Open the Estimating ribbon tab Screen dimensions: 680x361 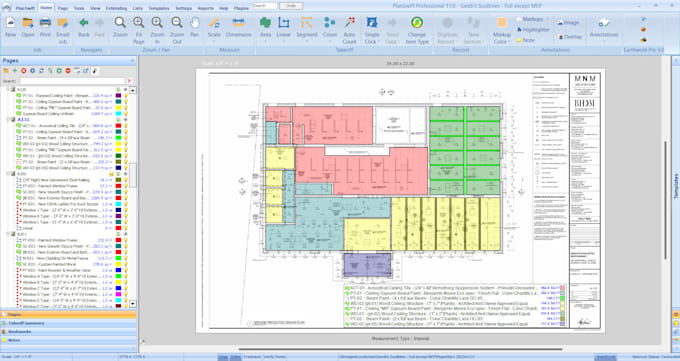(x=116, y=8)
